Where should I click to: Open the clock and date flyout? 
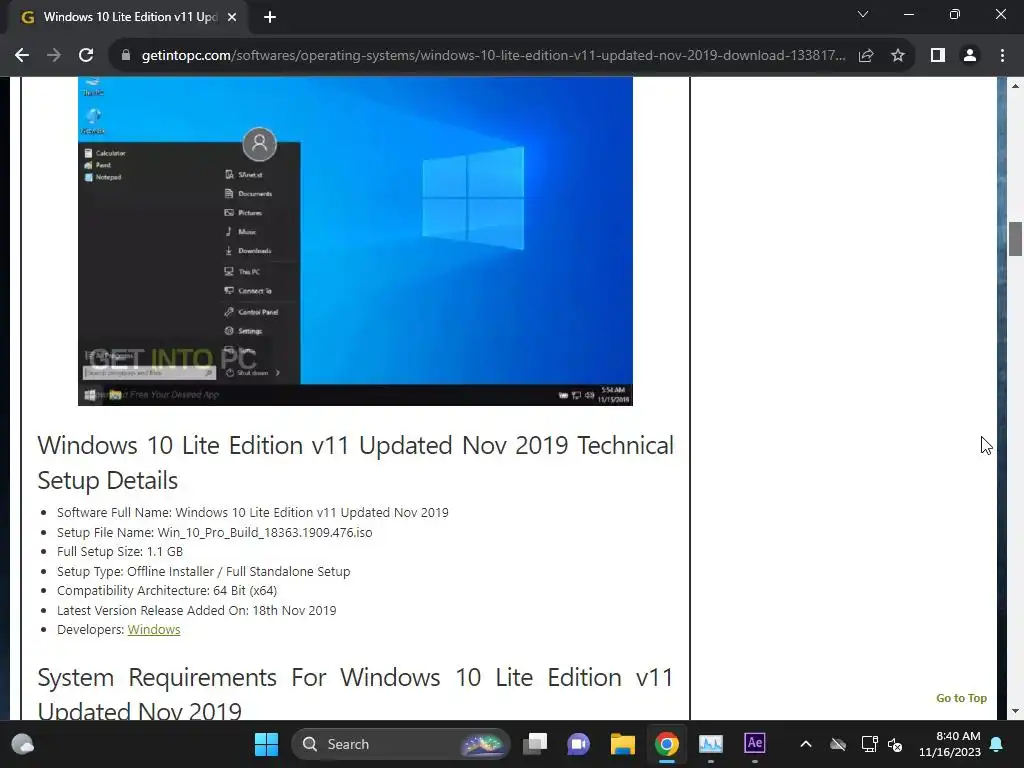pyautogui.click(x=950, y=744)
